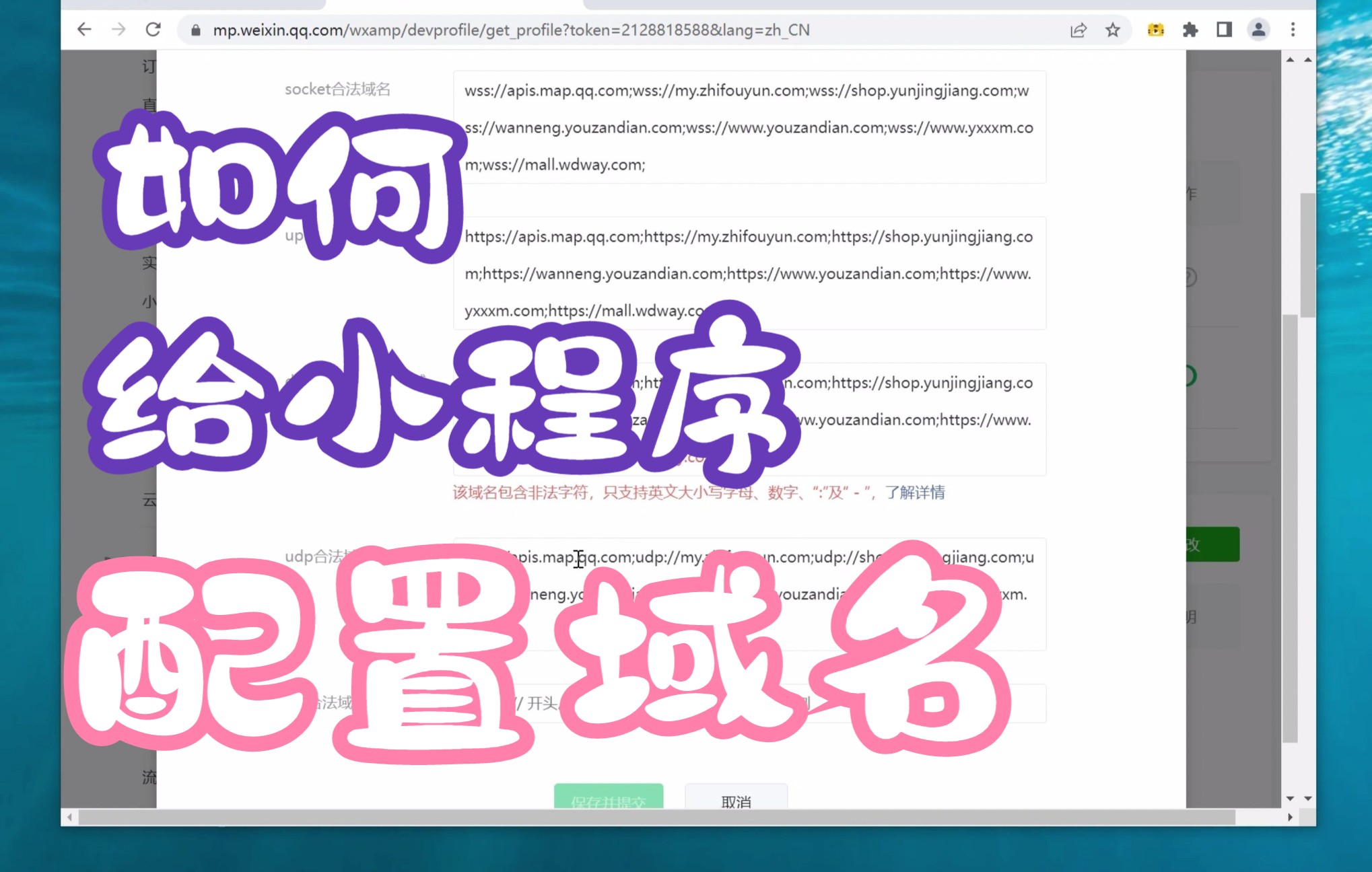Share this page via share icon

click(x=1078, y=30)
